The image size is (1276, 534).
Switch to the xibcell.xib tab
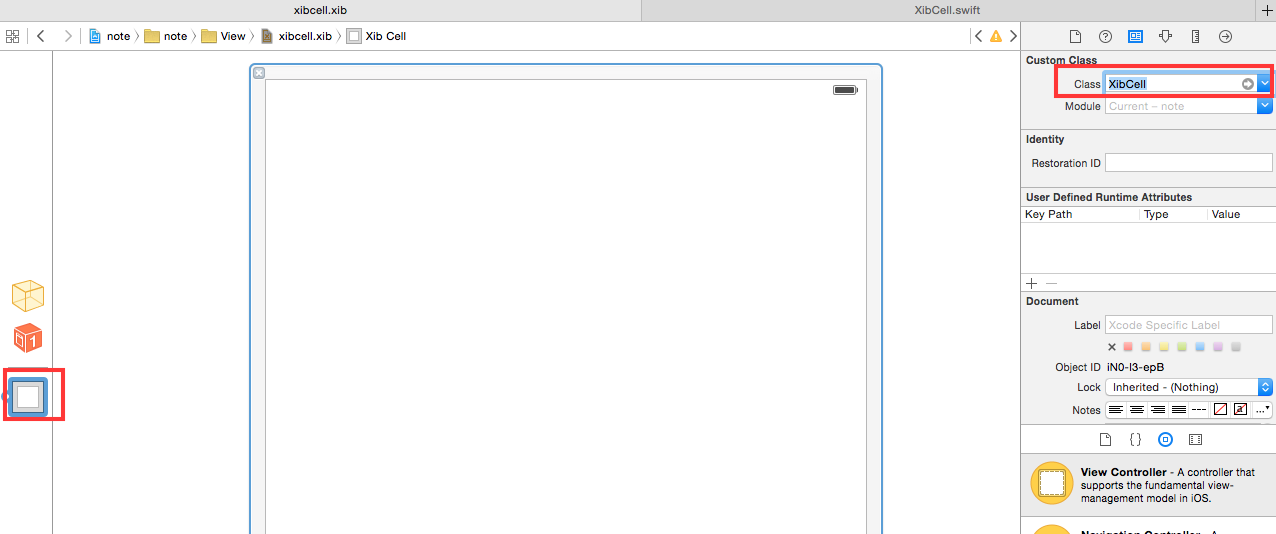[320, 9]
